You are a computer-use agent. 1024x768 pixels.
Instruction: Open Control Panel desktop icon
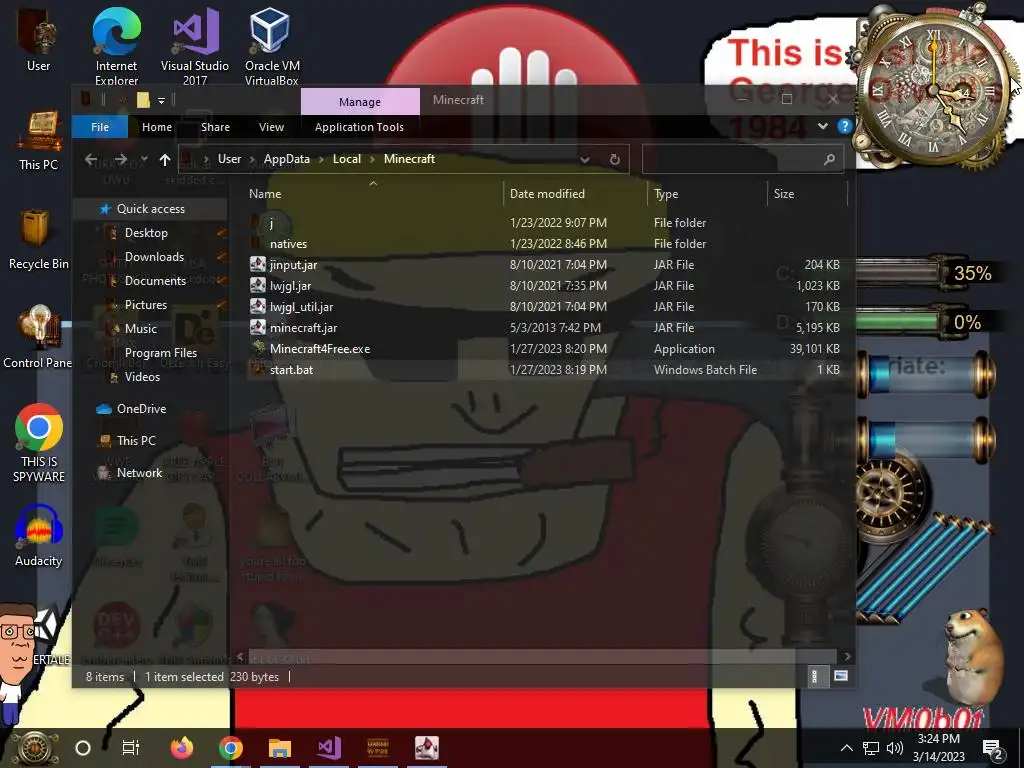38,337
